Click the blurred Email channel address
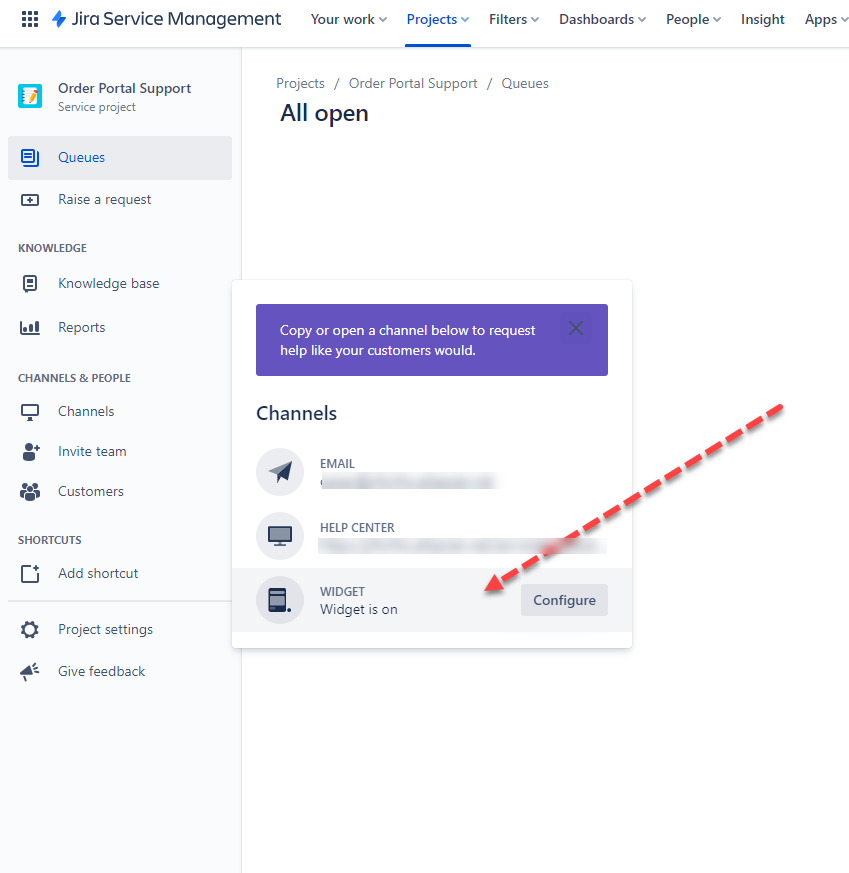Viewport: 849px width, 873px height. (409, 480)
